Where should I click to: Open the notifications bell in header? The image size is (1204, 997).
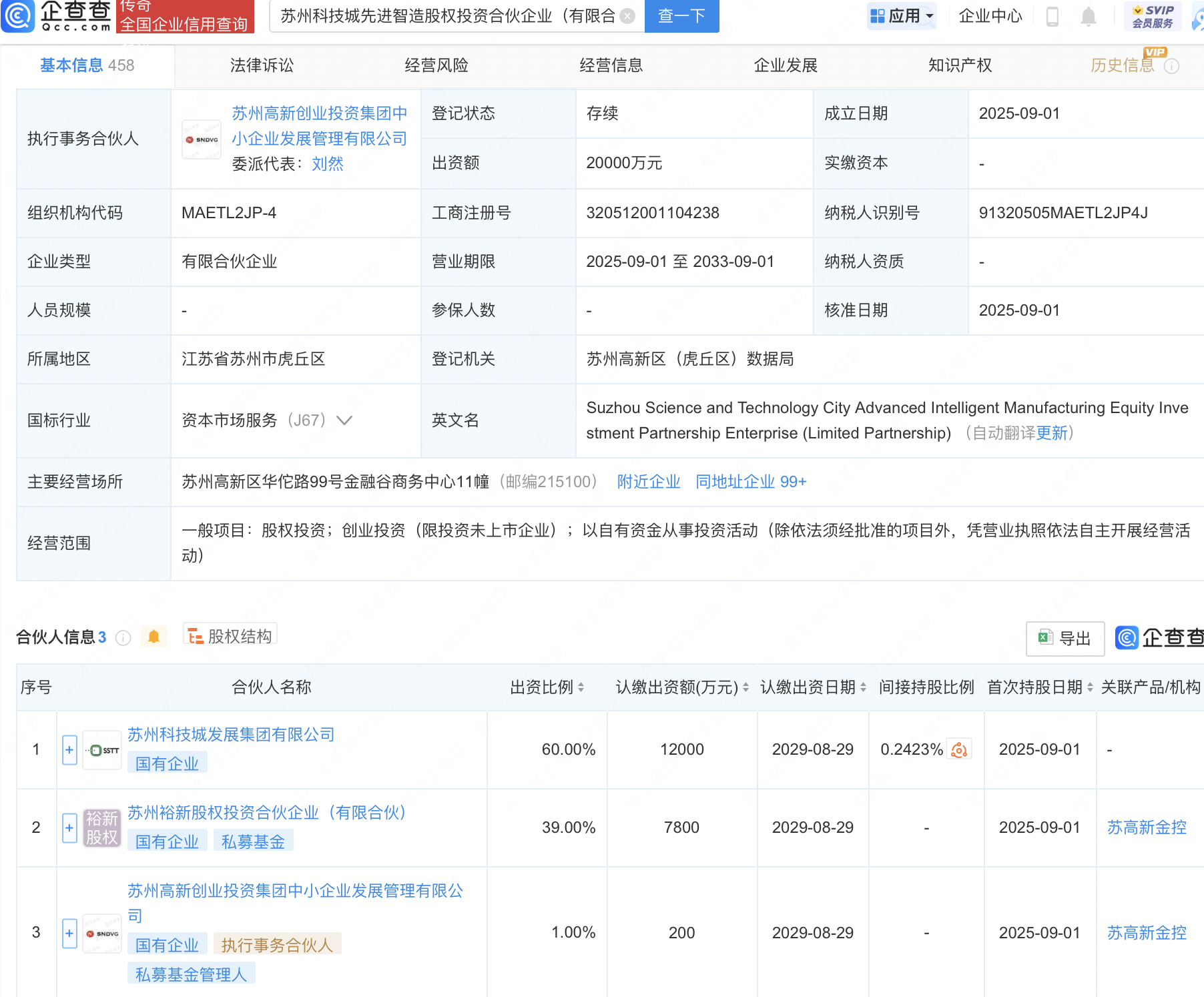pos(1089,16)
